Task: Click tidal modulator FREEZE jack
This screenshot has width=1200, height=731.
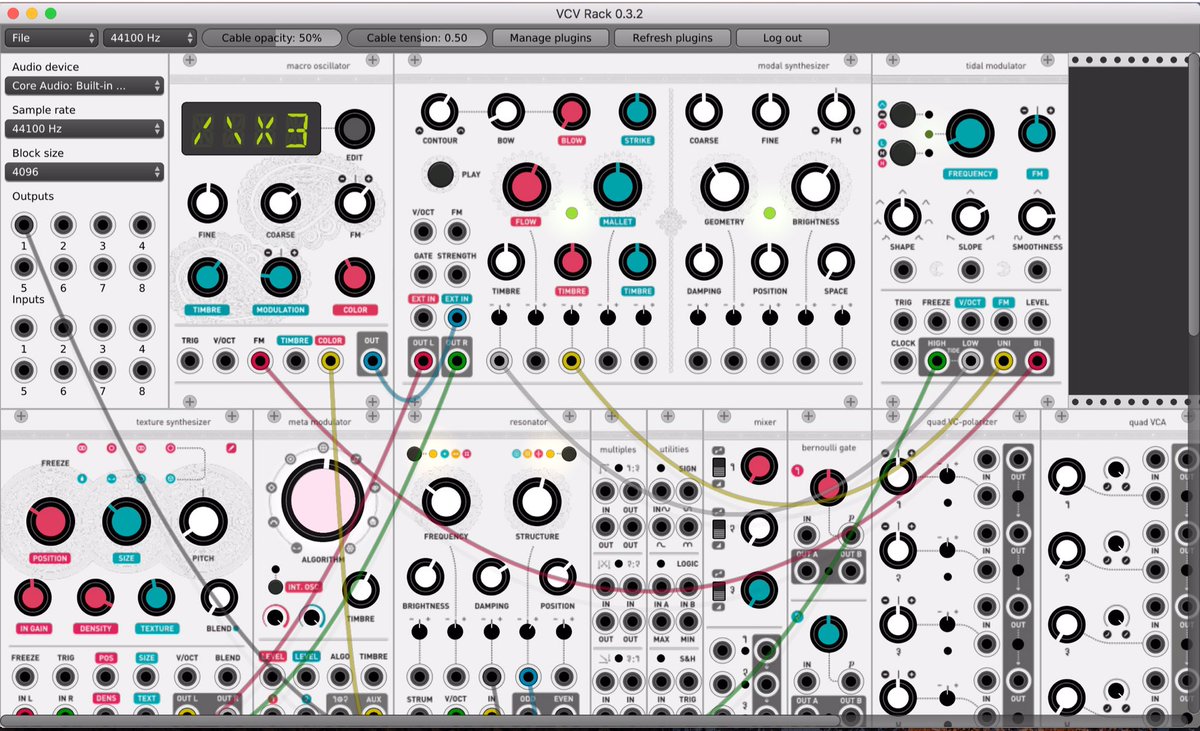Action: click(x=937, y=320)
